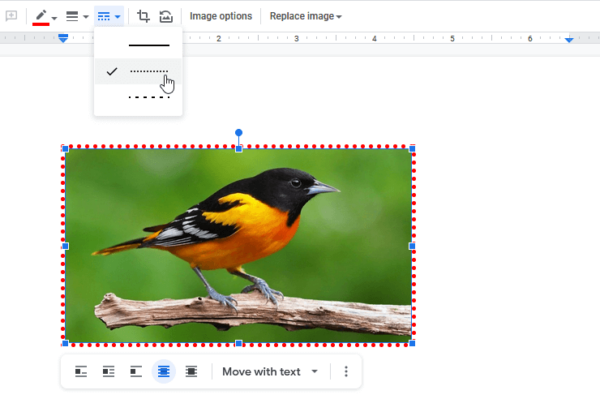Open Image options panel

pos(220,17)
